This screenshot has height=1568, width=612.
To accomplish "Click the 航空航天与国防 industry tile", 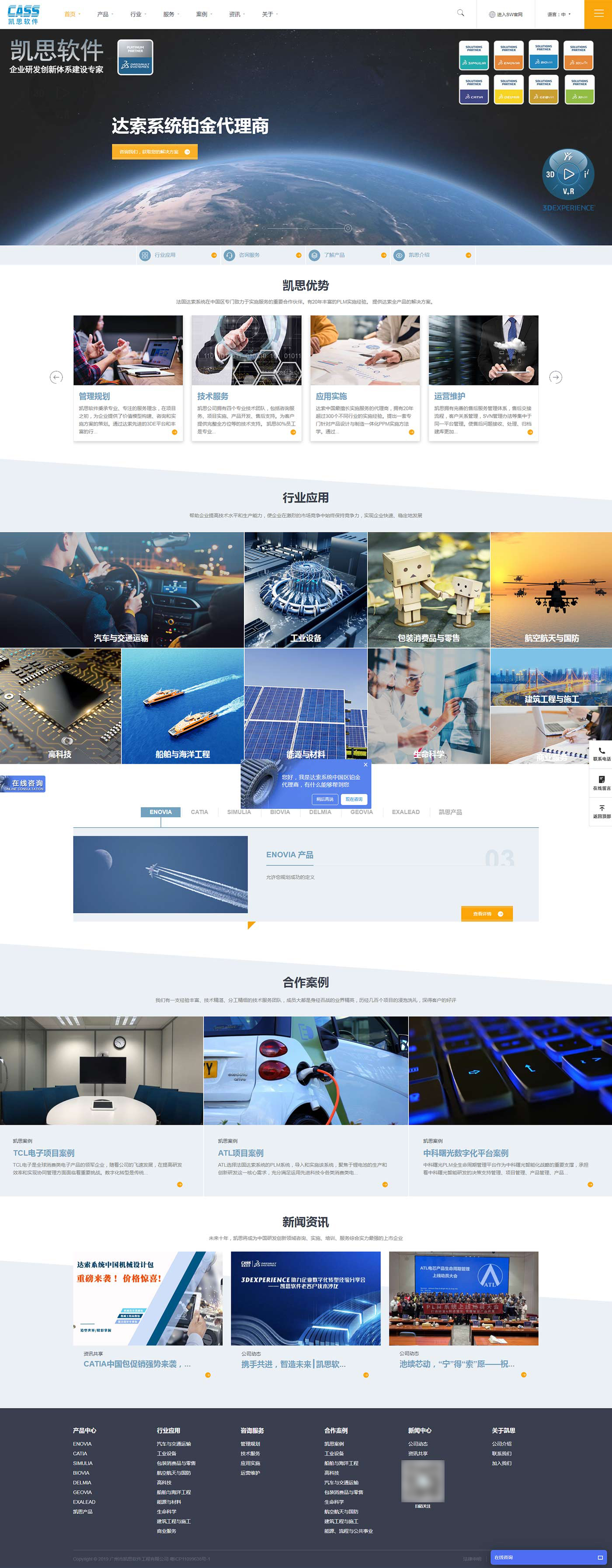I will pos(551,589).
